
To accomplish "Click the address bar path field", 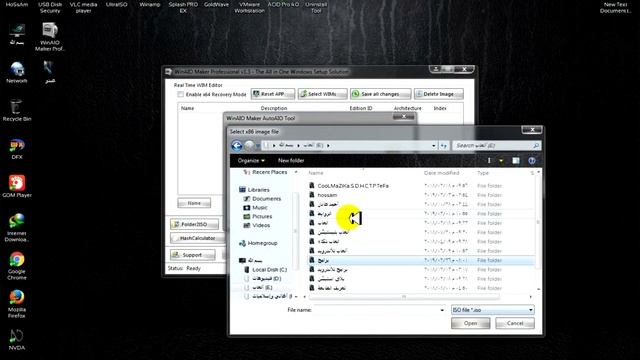I will click(348, 145).
